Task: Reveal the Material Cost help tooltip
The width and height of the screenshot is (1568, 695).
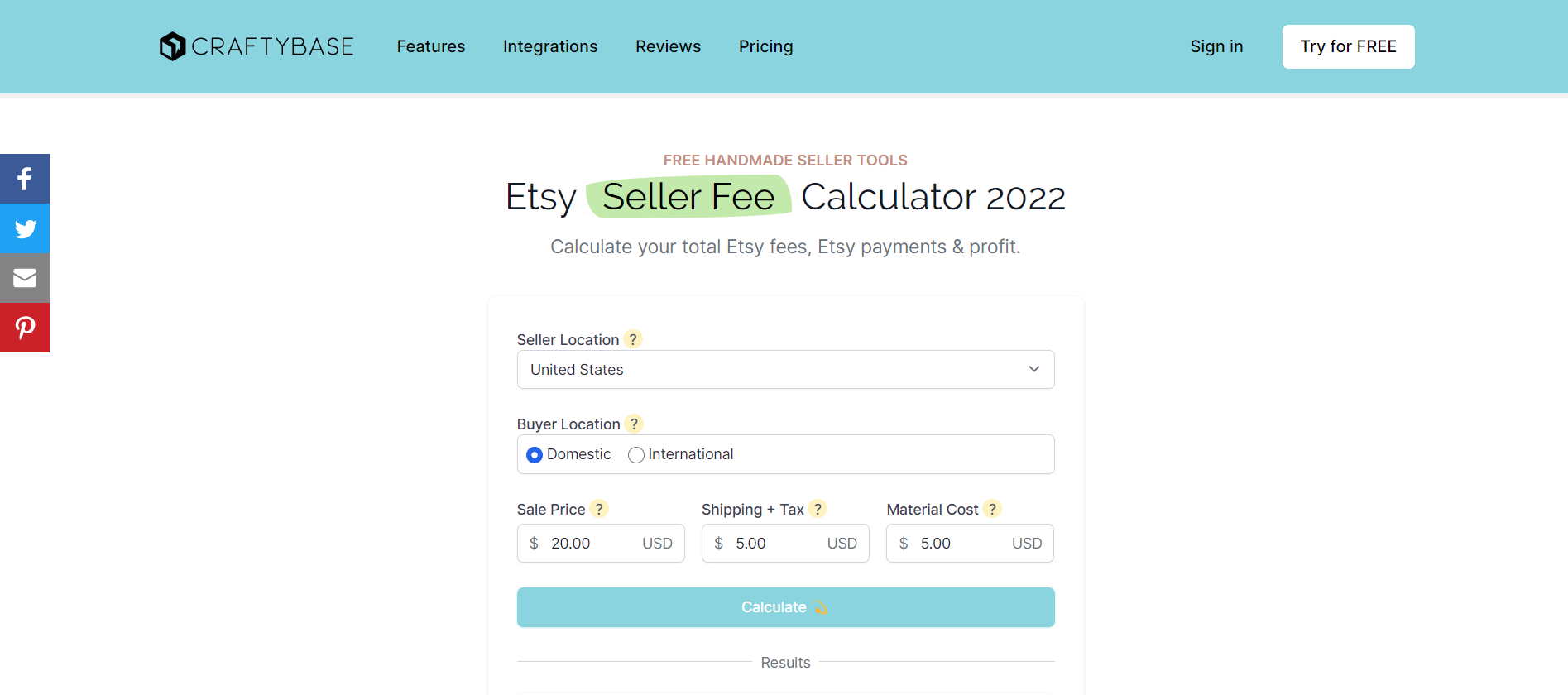Action: pos(992,509)
